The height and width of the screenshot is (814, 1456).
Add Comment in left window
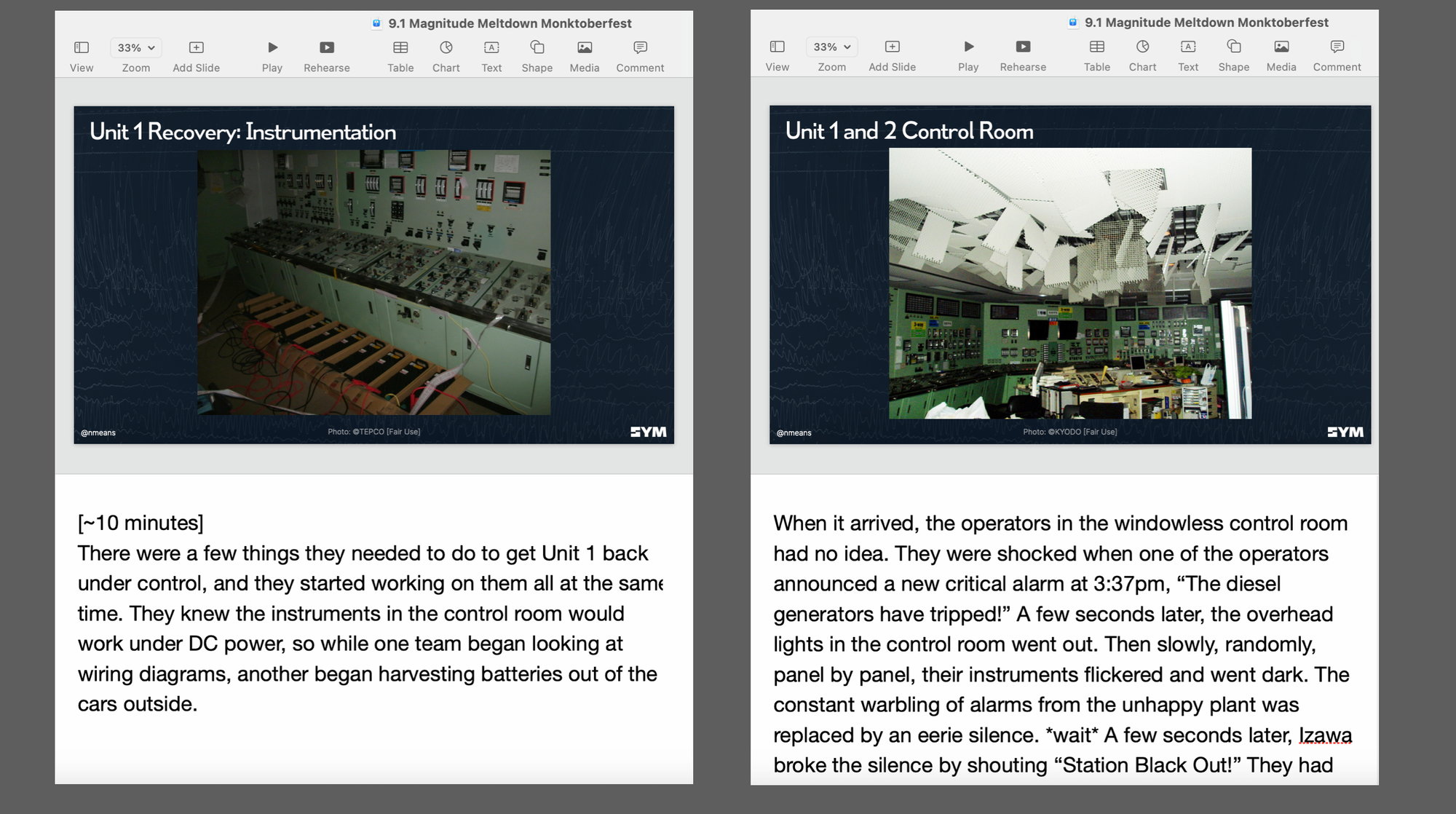(x=640, y=56)
